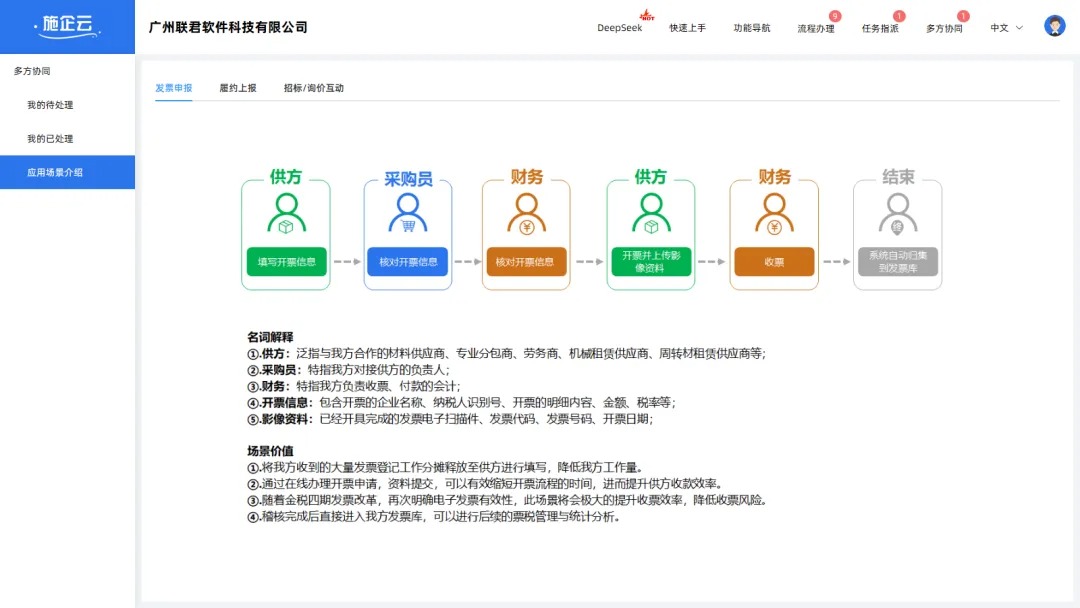Screen dimensions: 1080x608
Task: Switch to the 履约上报 tab
Action: click(x=238, y=88)
